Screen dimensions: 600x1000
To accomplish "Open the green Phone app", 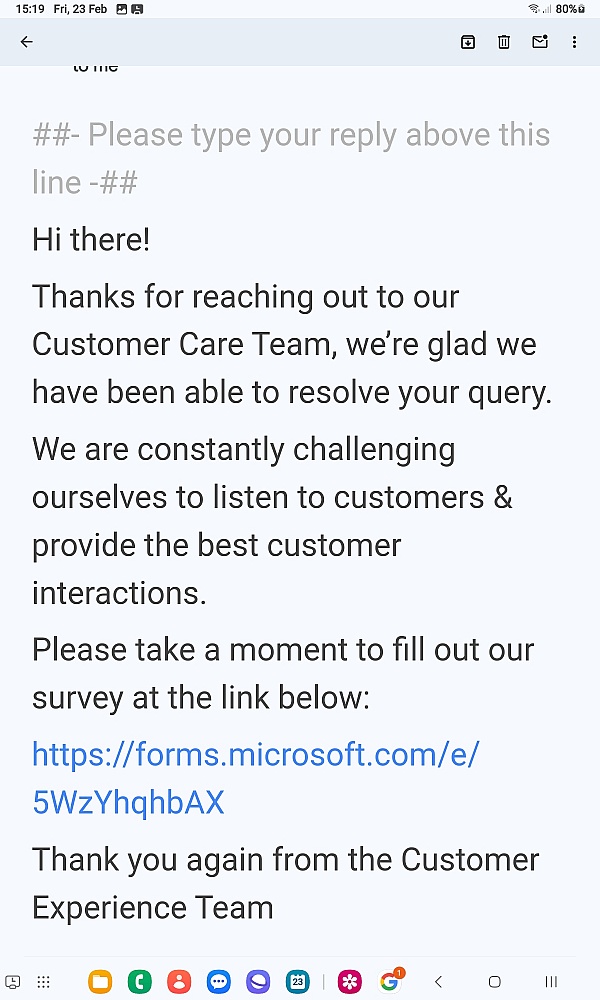I will pyautogui.click(x=140, y=982).
